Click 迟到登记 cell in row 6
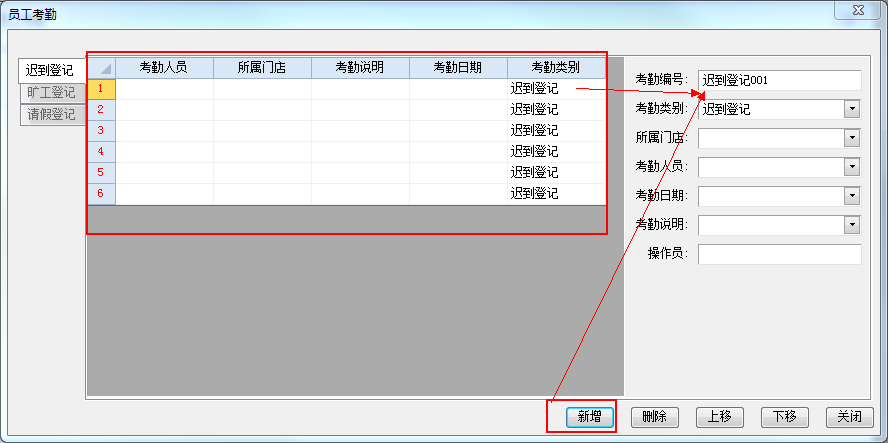Image resolution: width=888 pixels, height=443 pixels. [556, 194]
